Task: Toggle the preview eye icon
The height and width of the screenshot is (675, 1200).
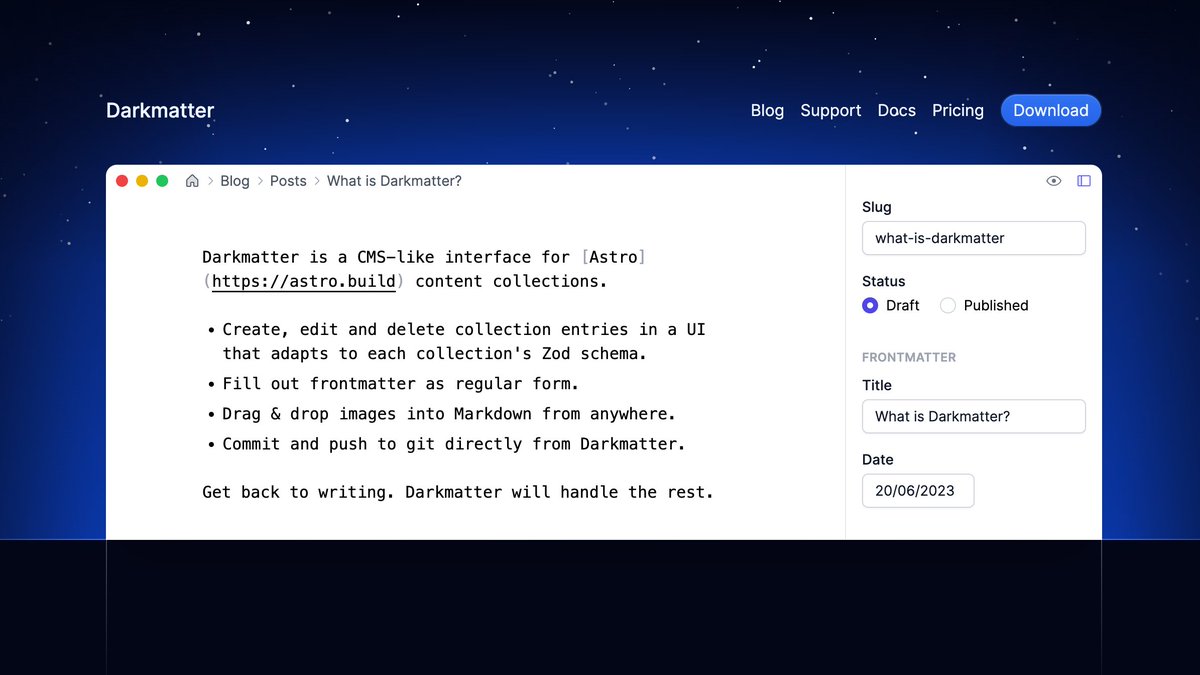Action: point(1054,181)
